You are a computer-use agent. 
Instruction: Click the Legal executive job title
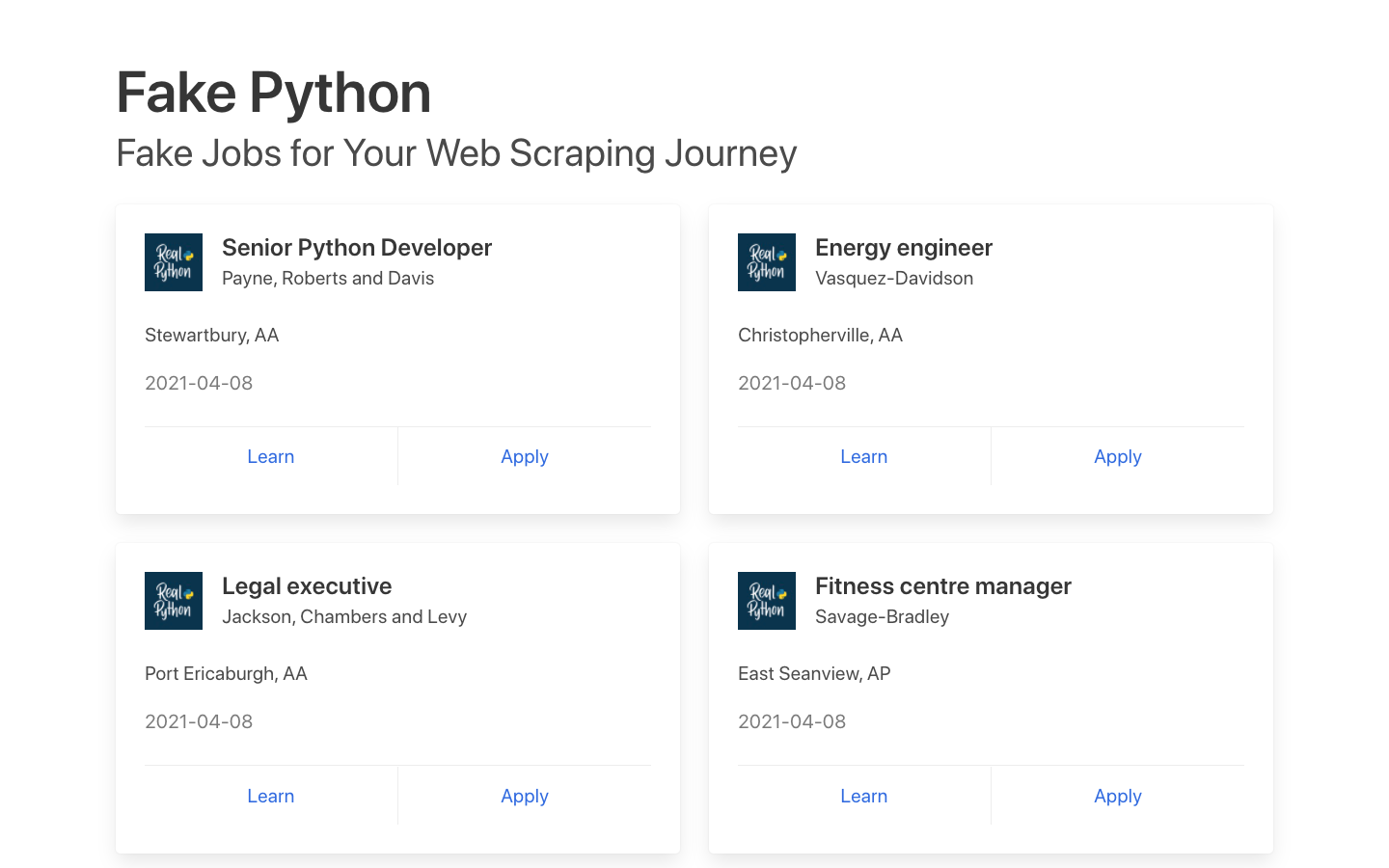(307, 585)
